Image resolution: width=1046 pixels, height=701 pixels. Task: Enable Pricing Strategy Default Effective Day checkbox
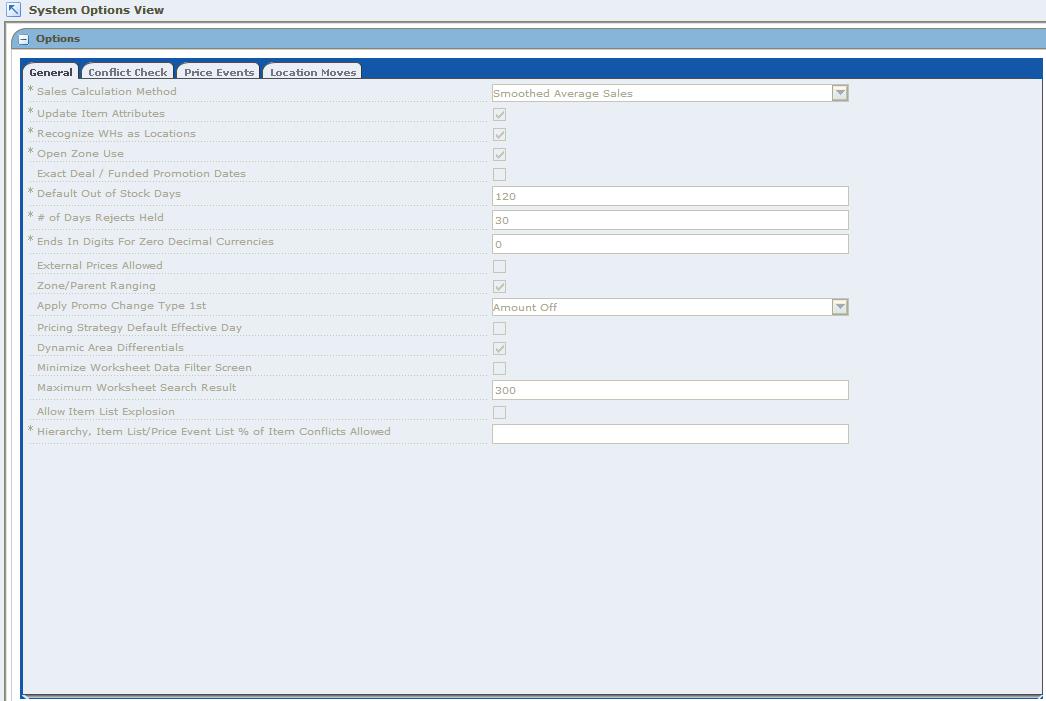pyautogui.click(x=499, y=329)
